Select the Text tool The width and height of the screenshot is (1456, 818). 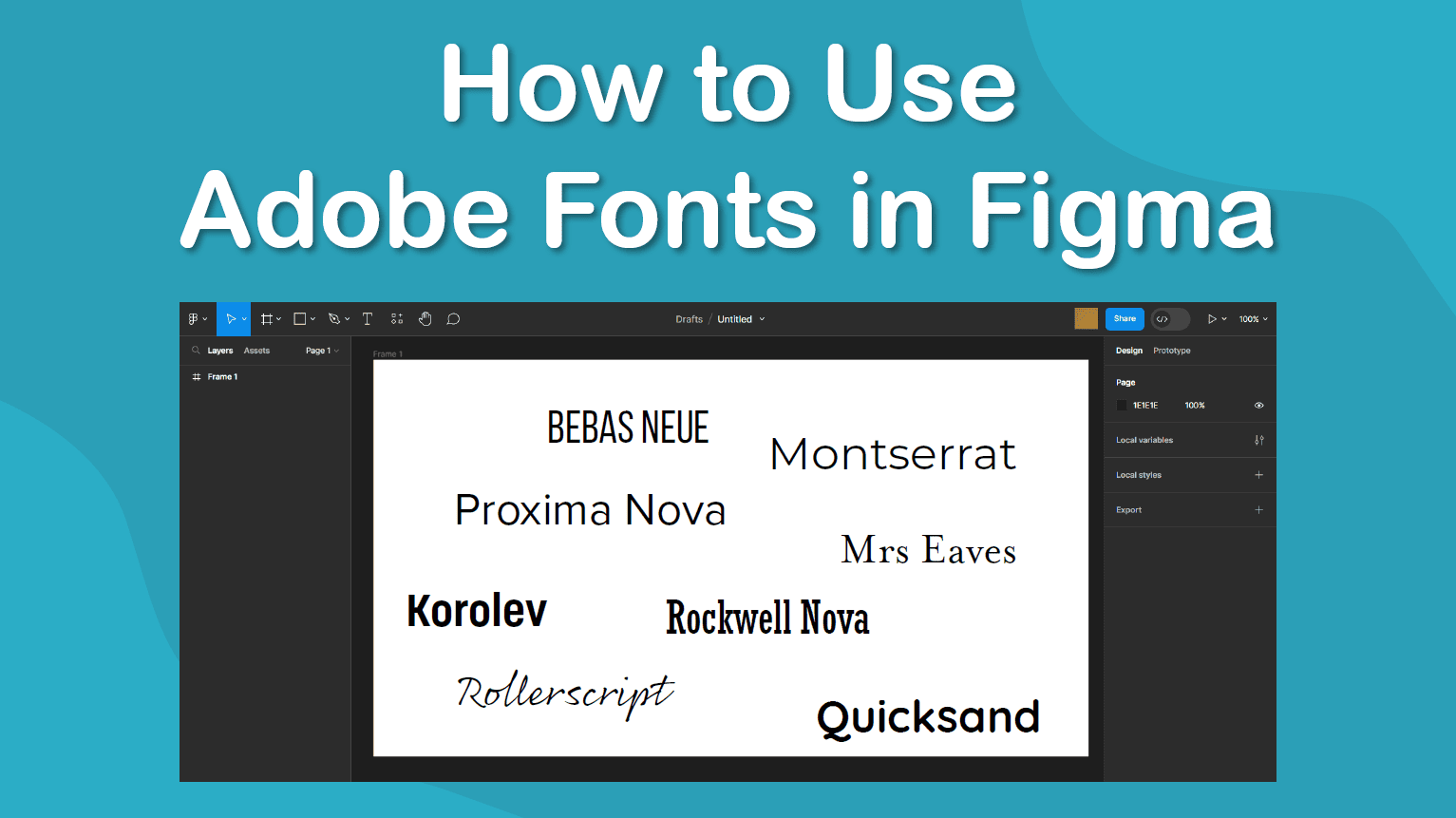(368, 319)
